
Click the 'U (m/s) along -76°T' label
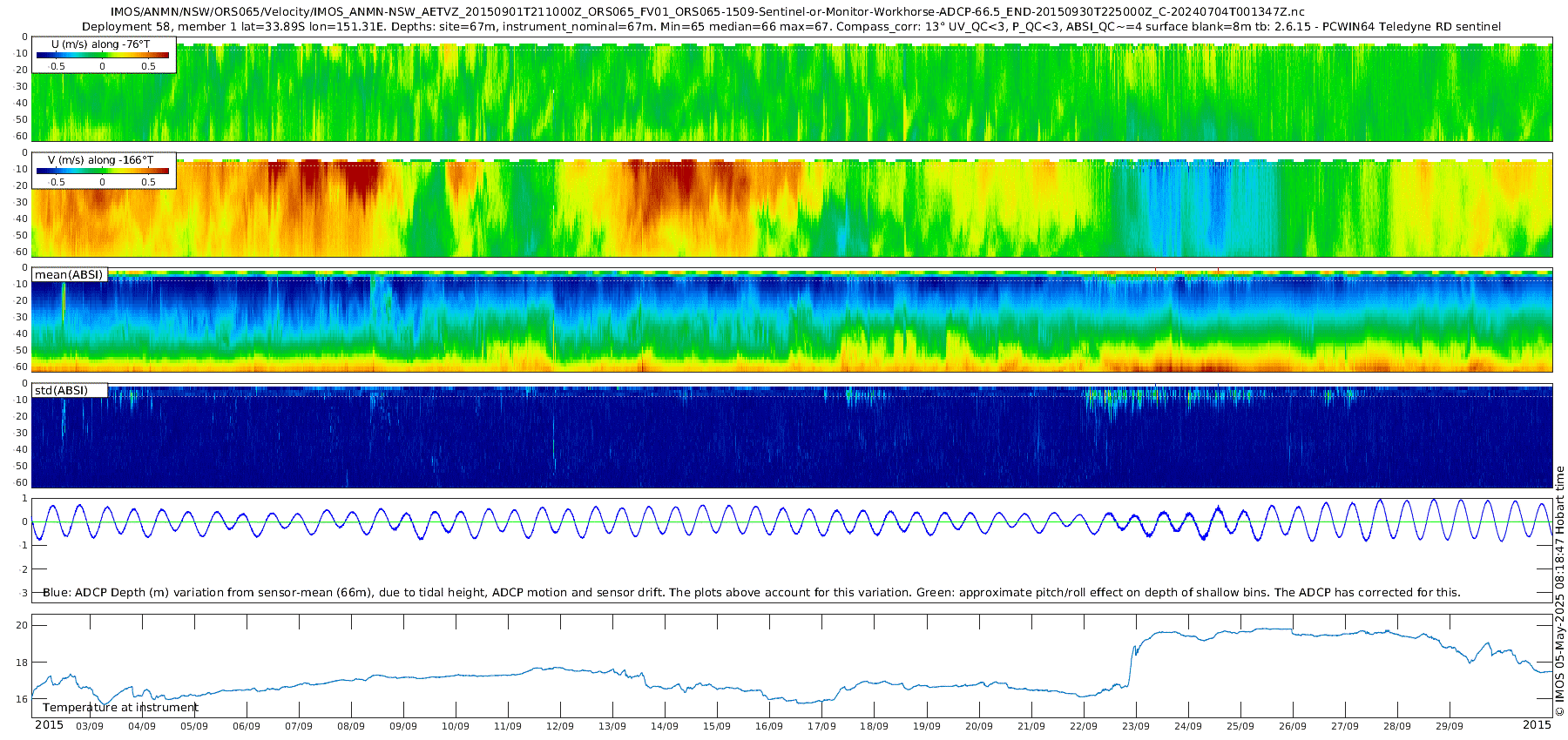coord(101,44)
